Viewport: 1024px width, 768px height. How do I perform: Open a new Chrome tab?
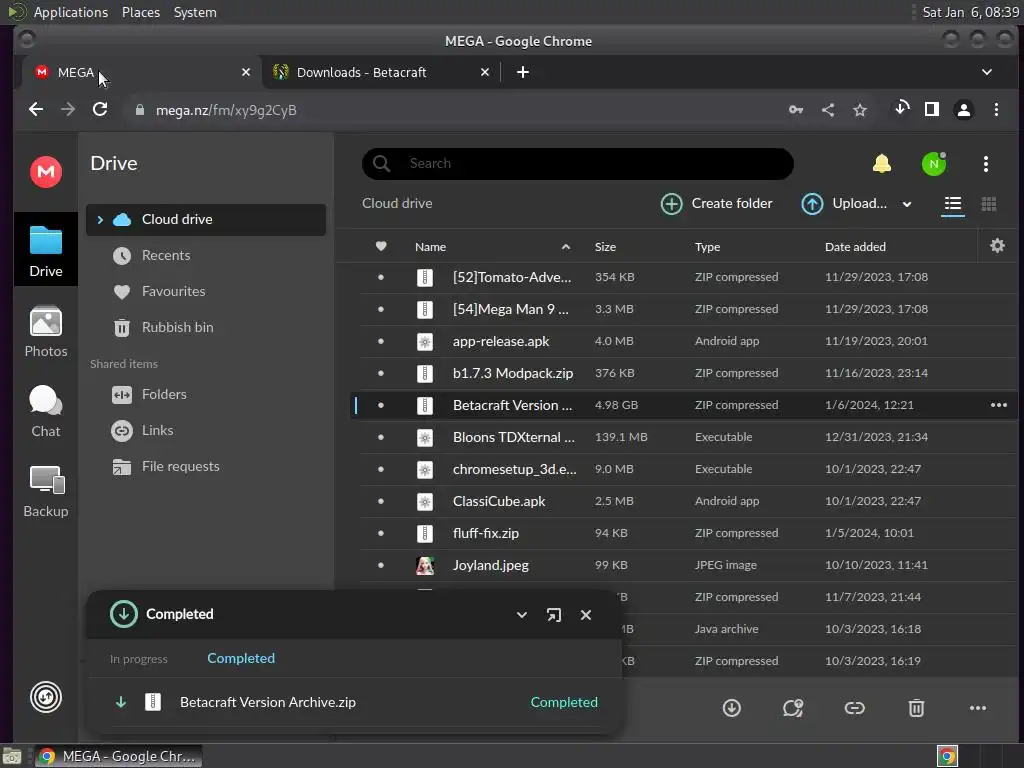click(522, 72)
